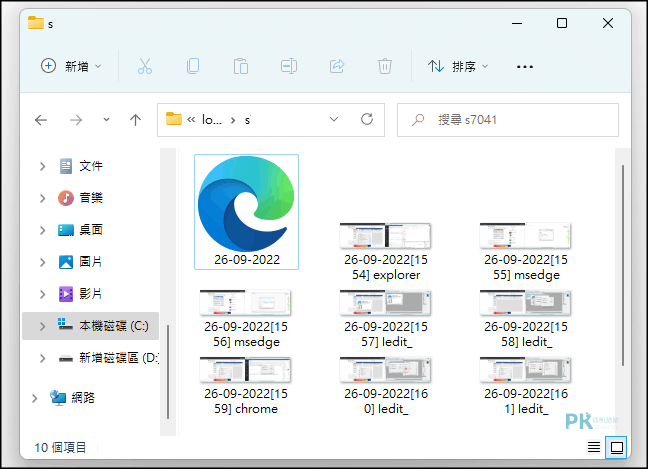Click the Delete trash can icon
The width and height of the screenshot is (648, 469).
[384, 66]
